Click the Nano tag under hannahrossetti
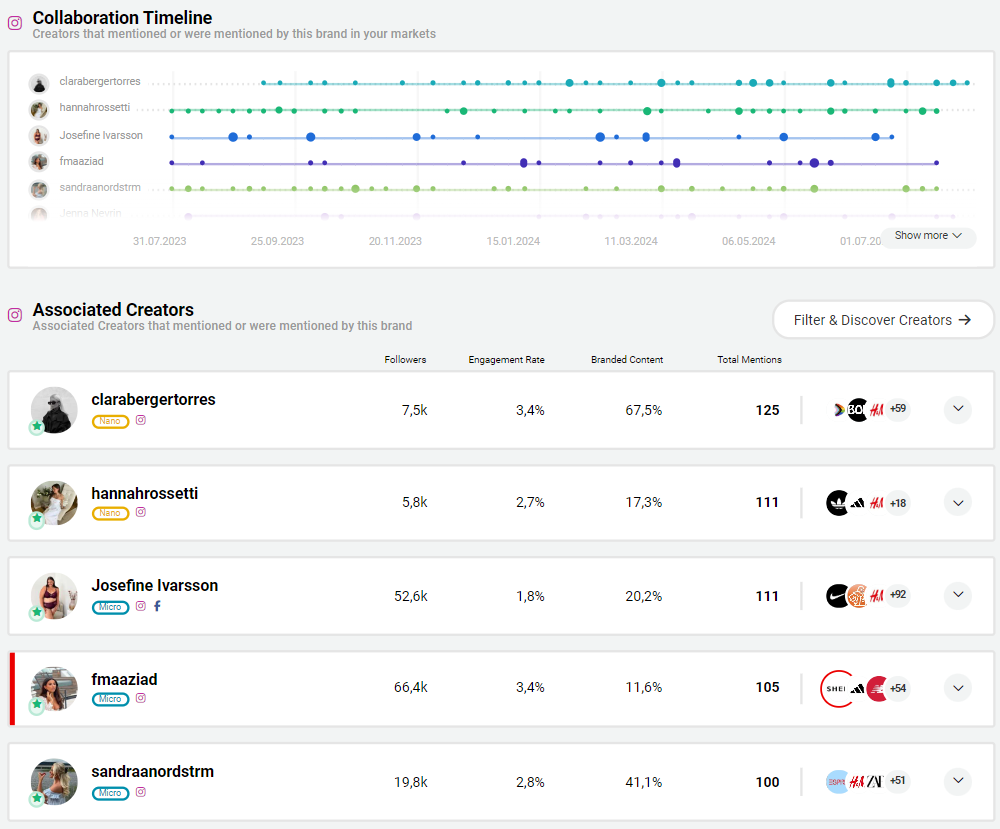The height and width of the screenshot is (829, 1000). (x=110, y=513)
